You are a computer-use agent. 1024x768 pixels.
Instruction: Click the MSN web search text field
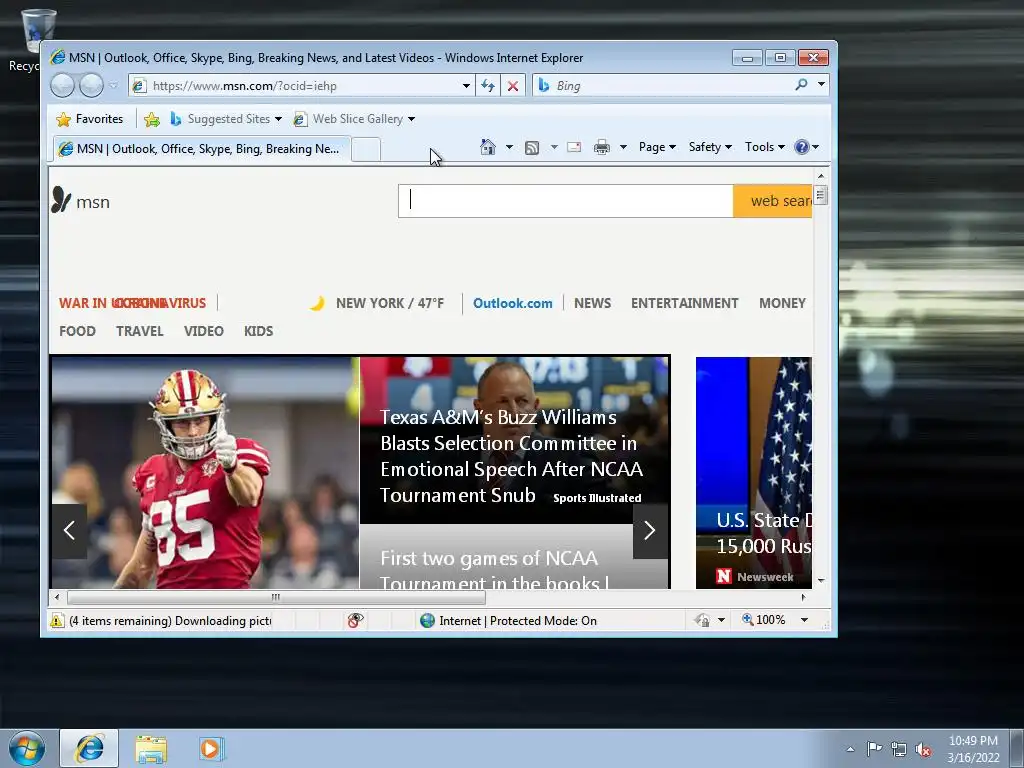coord(566,200)
